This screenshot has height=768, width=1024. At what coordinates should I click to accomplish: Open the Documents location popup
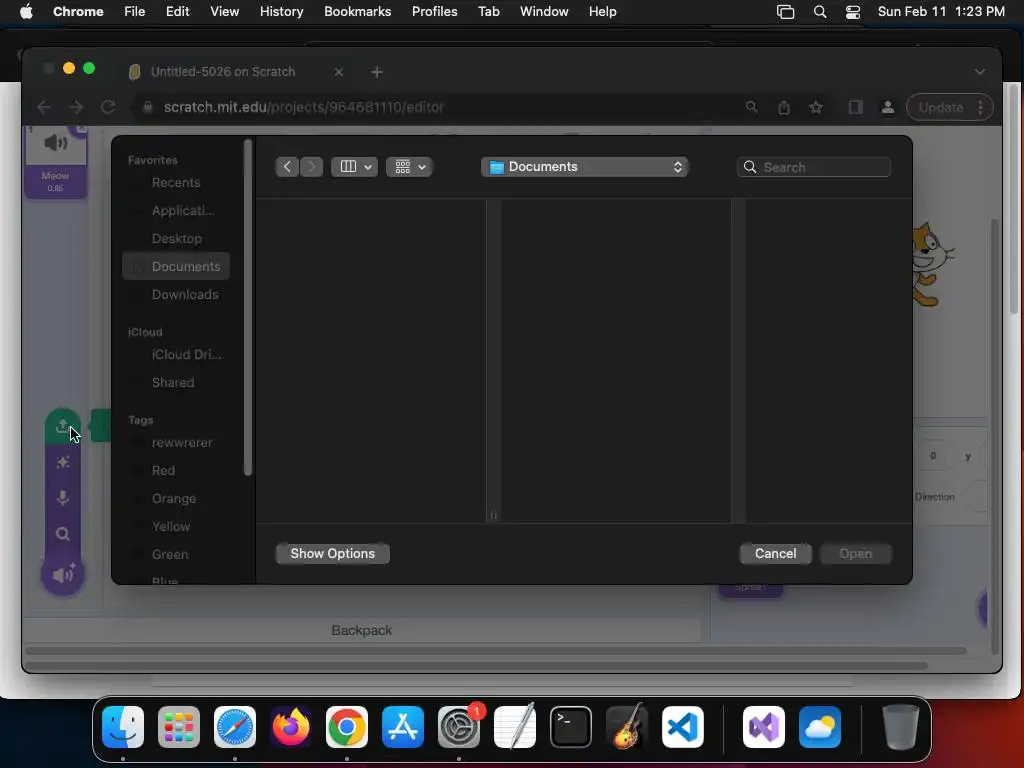[585, 167]
